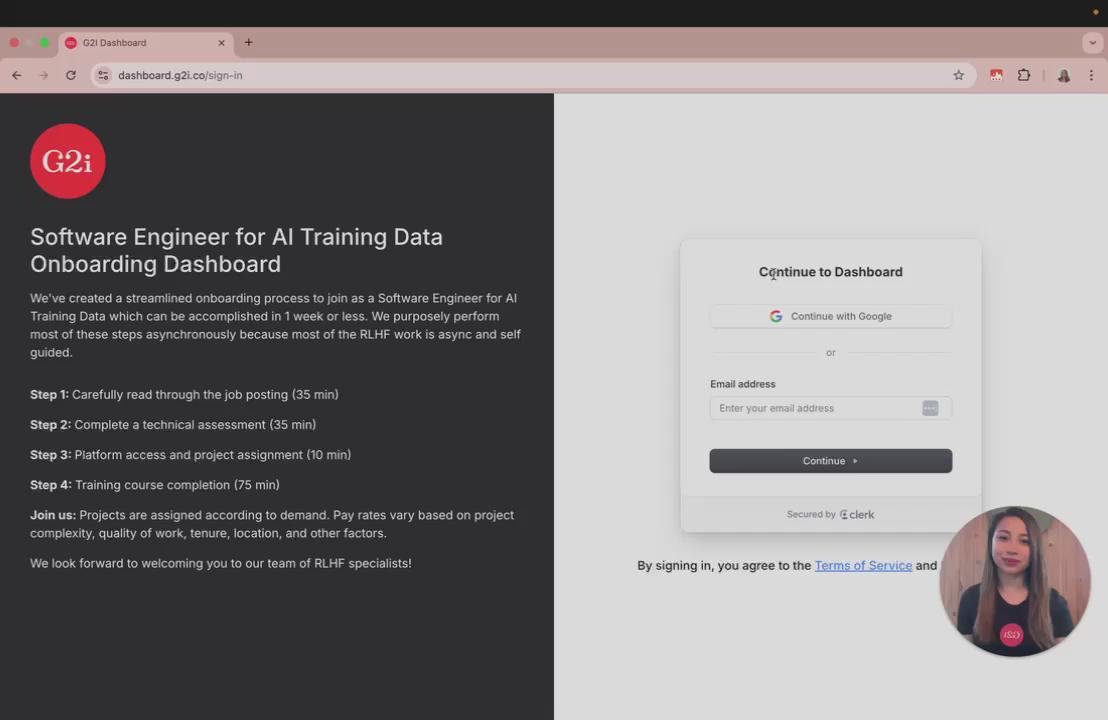1108x720 pixels.
Task: Click the 'We look forward to welcoming' line
Action: [x=220, y=563]
